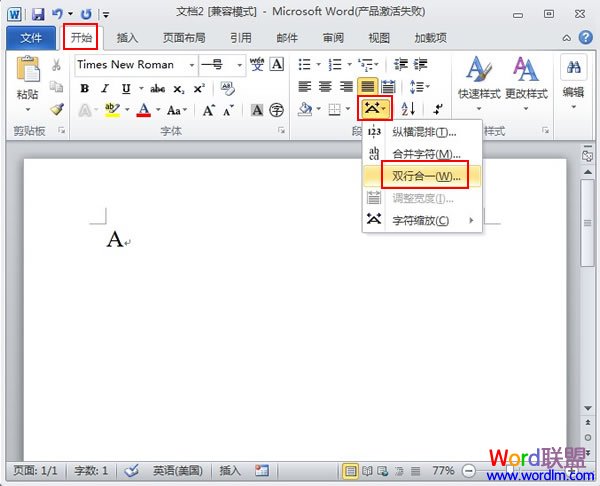Image resolution: width=600 pixels, height=486 pixels.
Task: Switch to the 页面布局 tab
Action: click(184, 38)
